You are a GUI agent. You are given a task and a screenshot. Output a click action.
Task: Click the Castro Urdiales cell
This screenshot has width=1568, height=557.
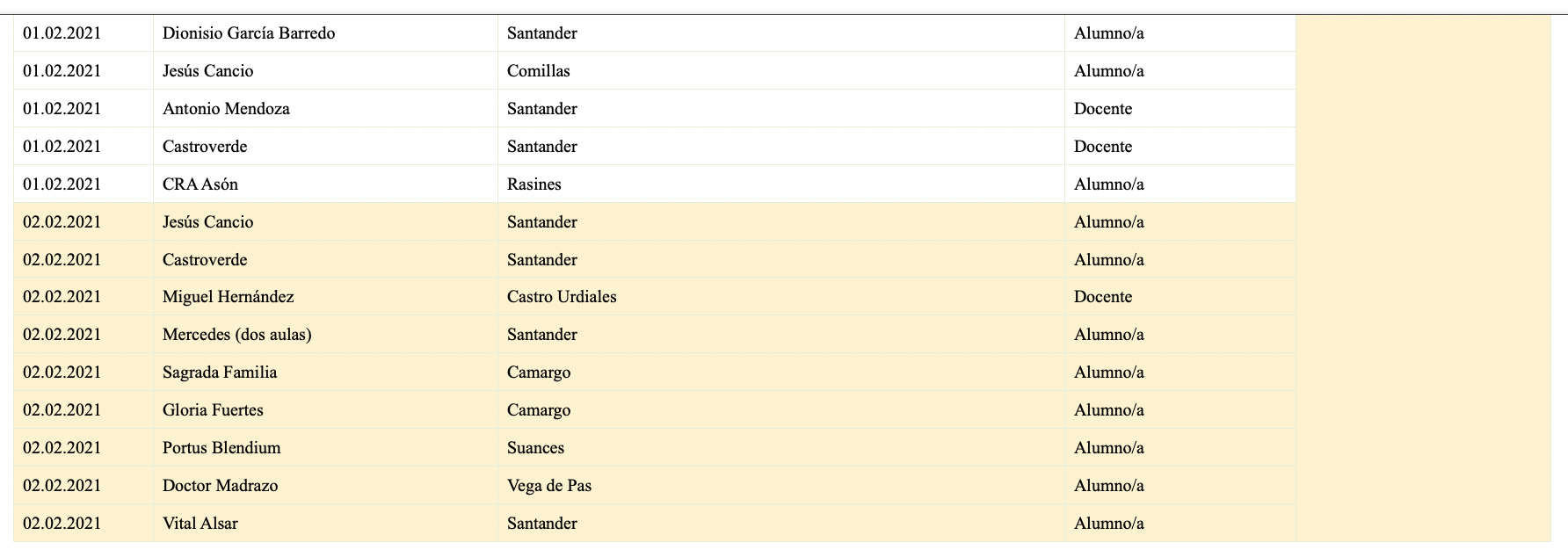coord(562,297)
